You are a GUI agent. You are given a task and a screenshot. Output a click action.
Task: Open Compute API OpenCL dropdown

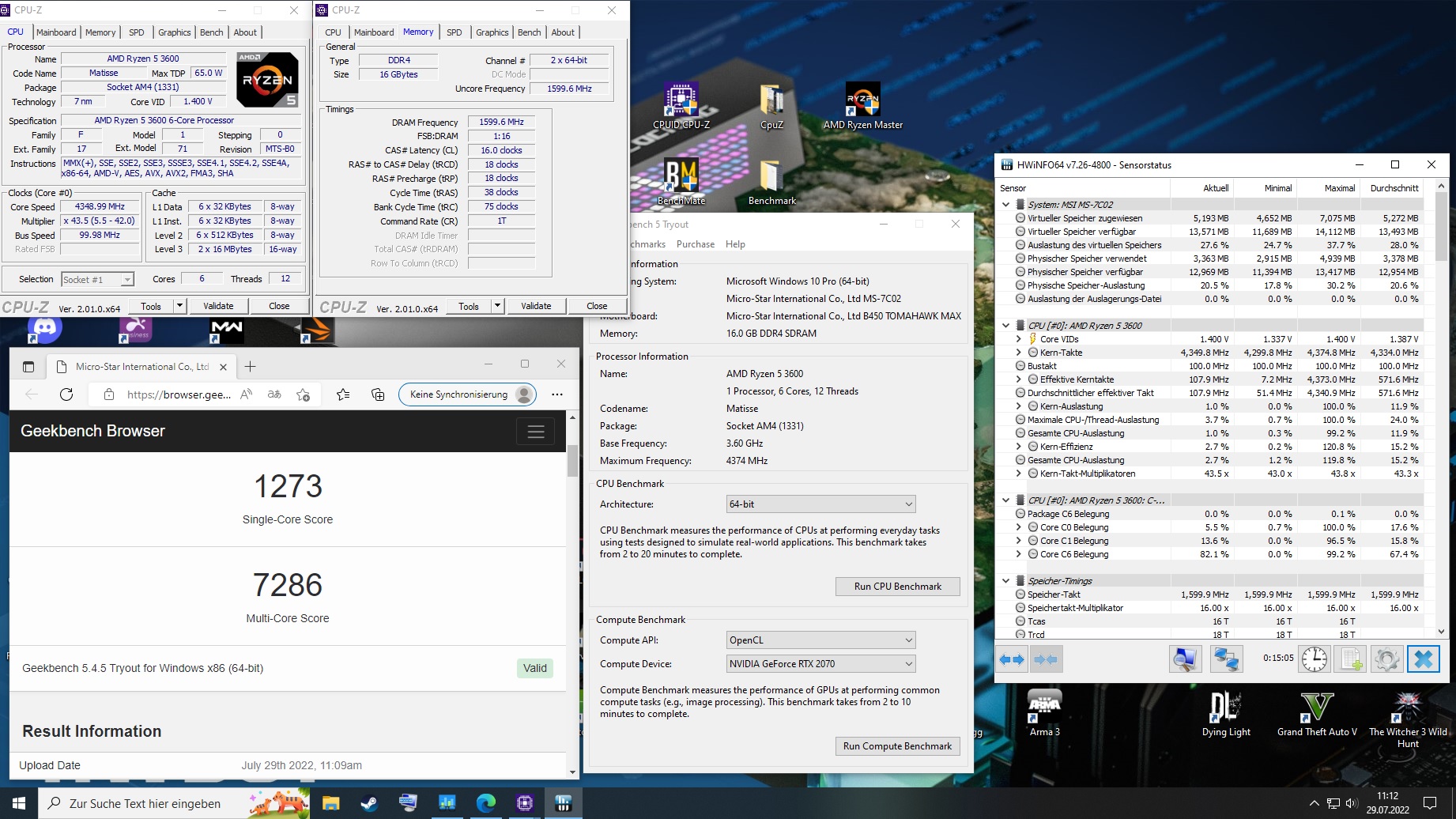click(821, 640)
